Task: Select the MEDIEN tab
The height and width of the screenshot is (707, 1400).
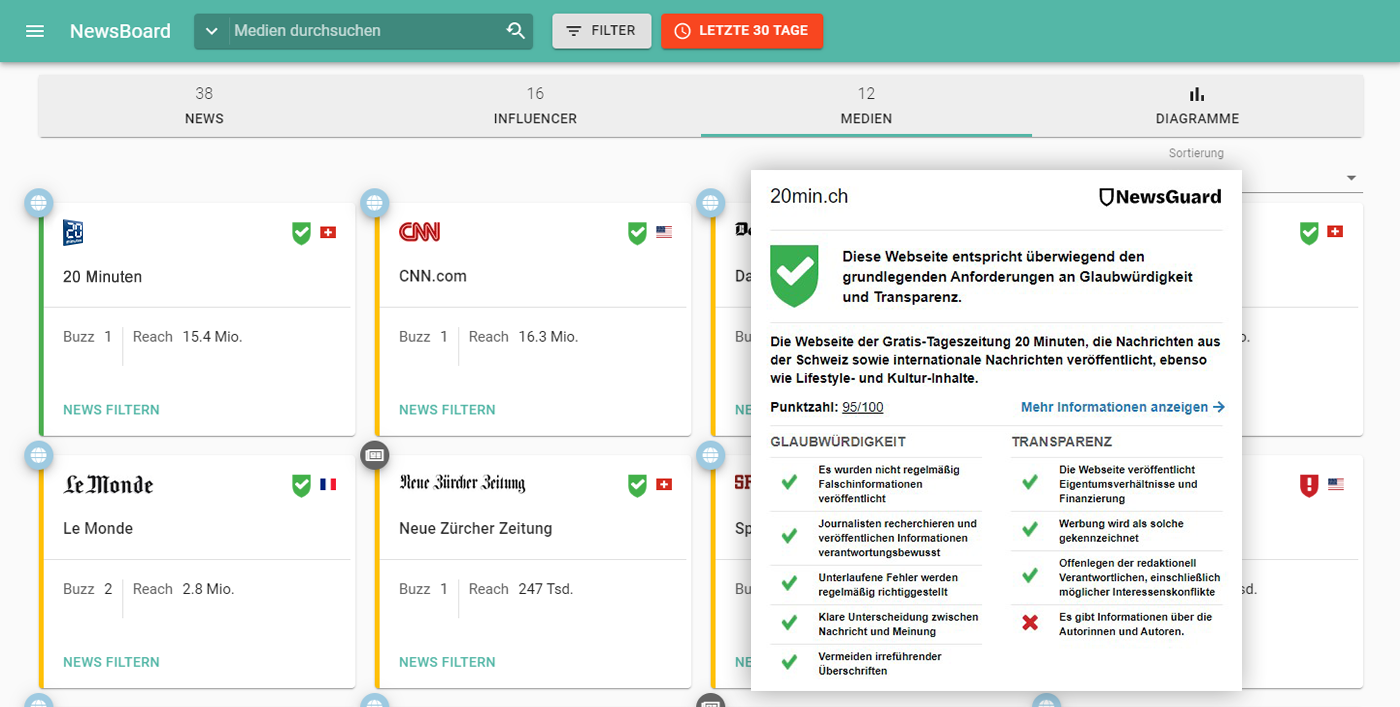Action: (x=866, y=106)
